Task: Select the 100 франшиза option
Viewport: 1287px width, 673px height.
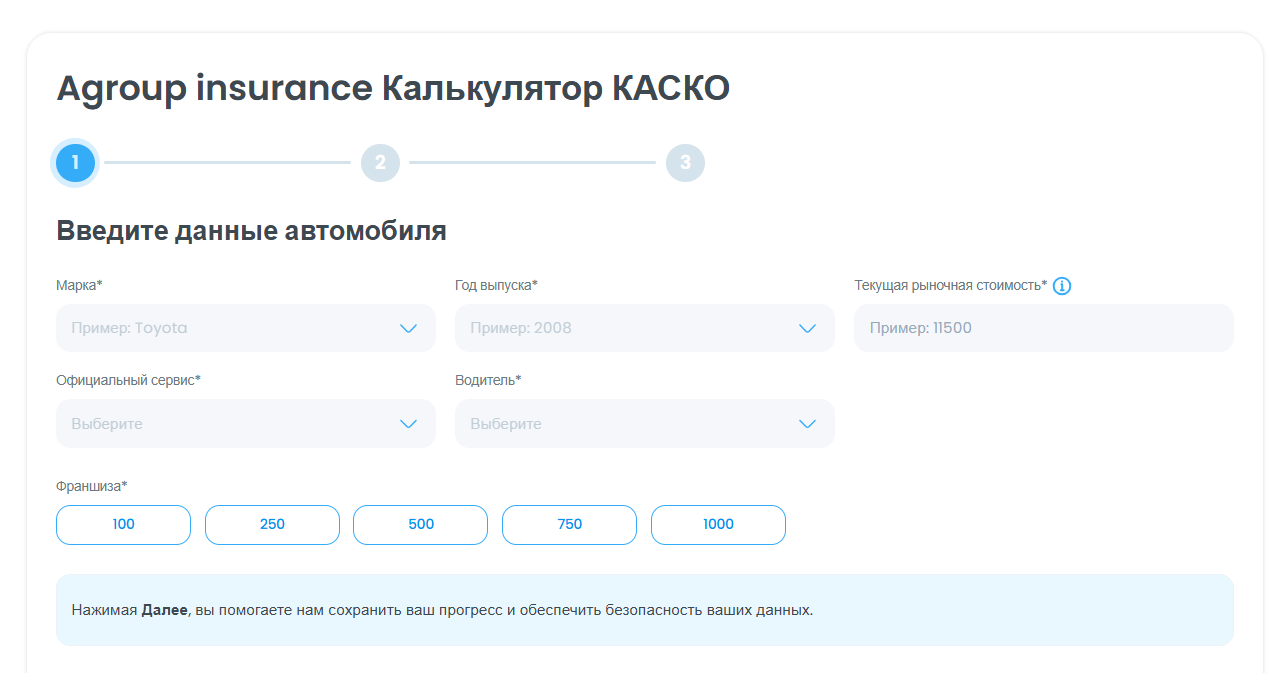Action: tap(123, 525)
